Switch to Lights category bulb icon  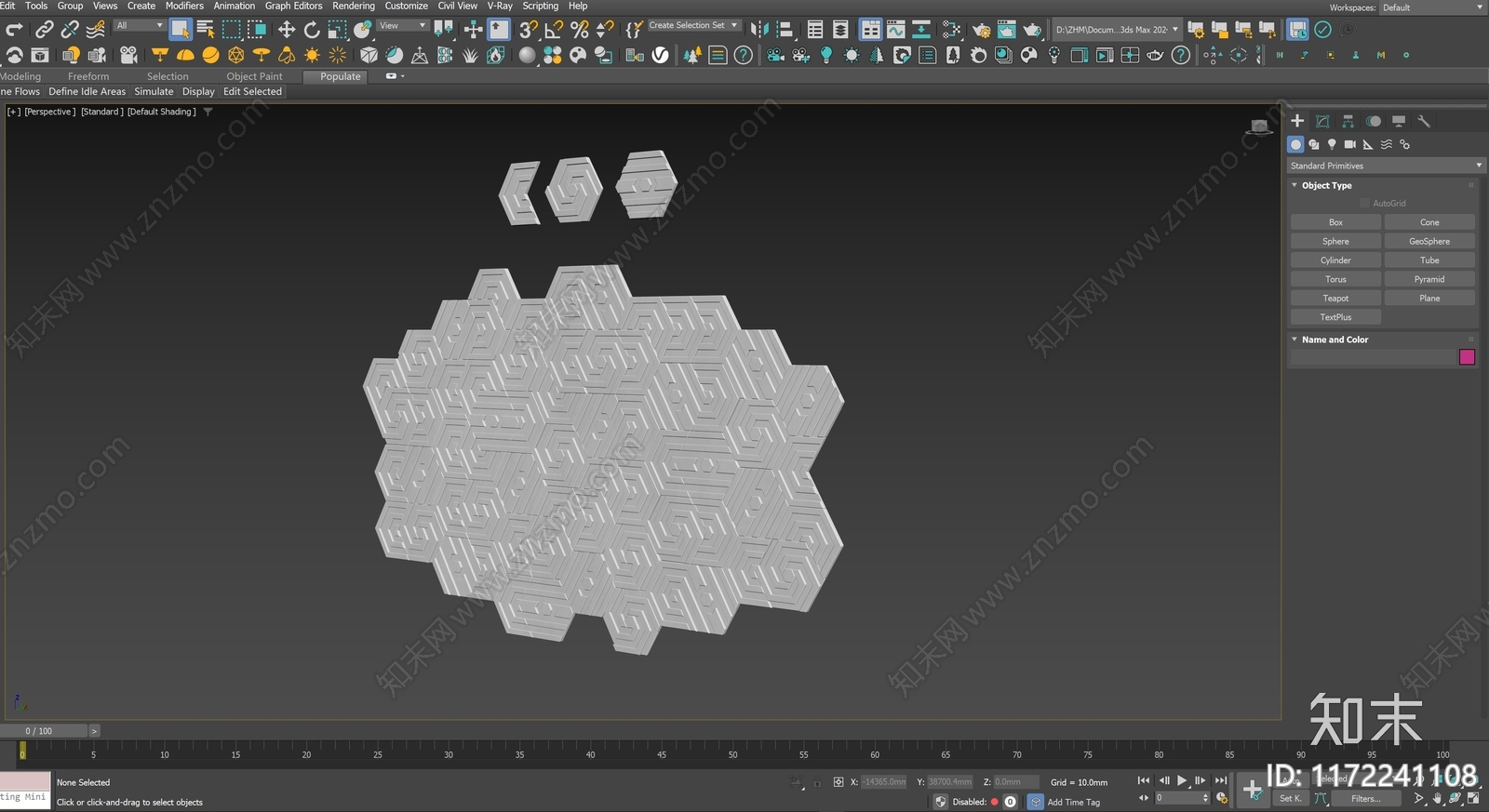point(1332,144)
